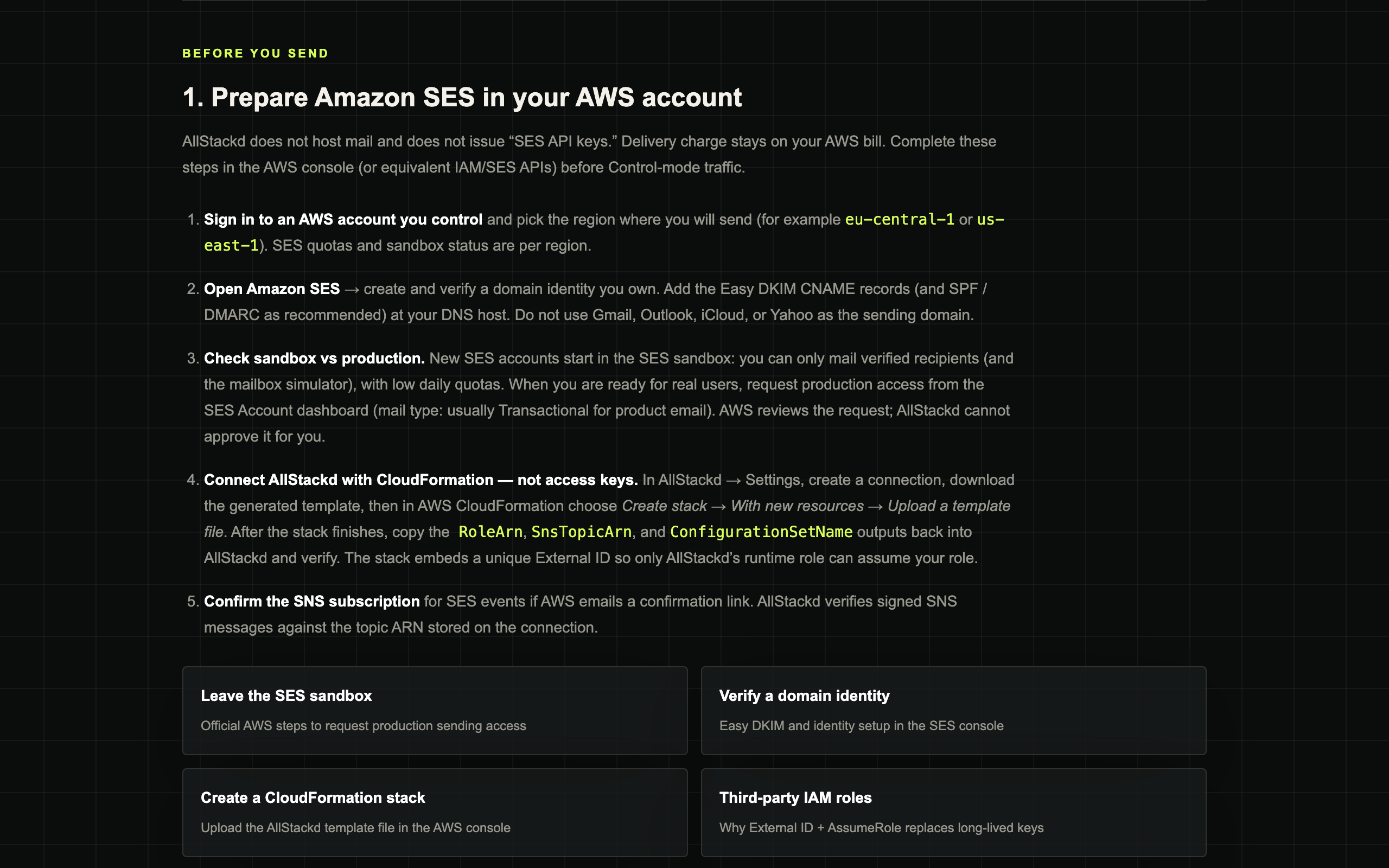Screen dimensions: 1389x868
Task: Click 'Confirm the SNS subscription' bold text
Action: click(x=311, y=601)
